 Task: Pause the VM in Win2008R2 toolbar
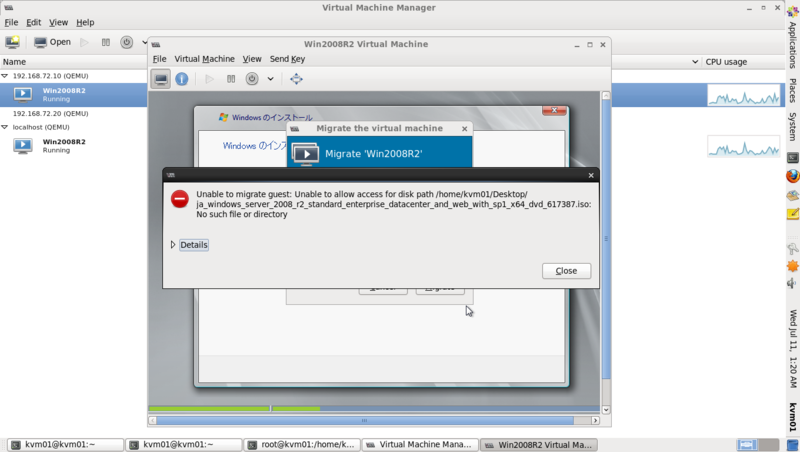coord(231,79)
